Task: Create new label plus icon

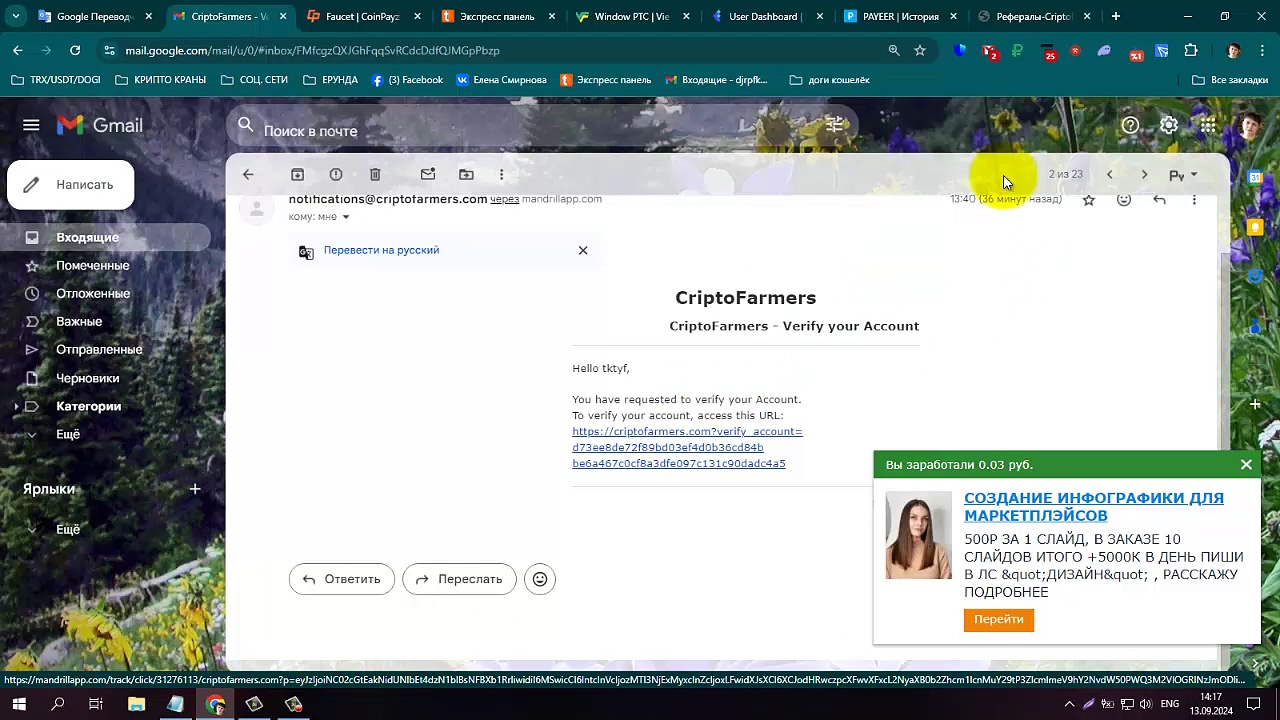Action: pos(195,489)
